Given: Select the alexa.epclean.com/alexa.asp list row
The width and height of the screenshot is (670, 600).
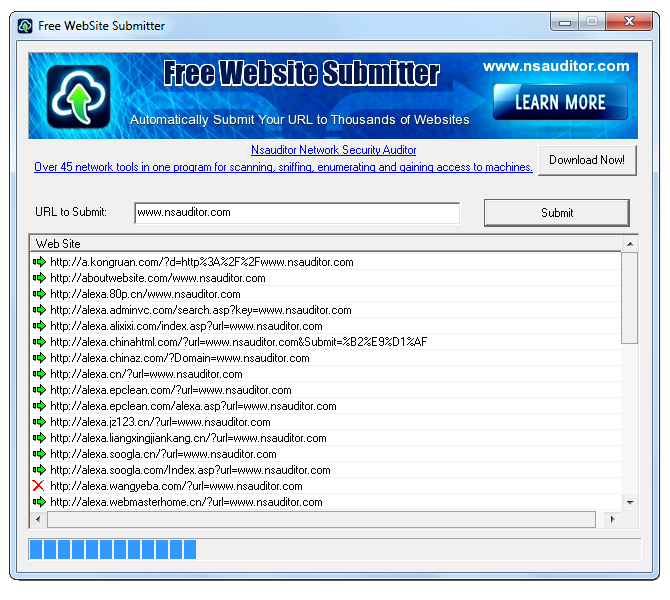Looking at the screenshot, I should tap(192, 406).
